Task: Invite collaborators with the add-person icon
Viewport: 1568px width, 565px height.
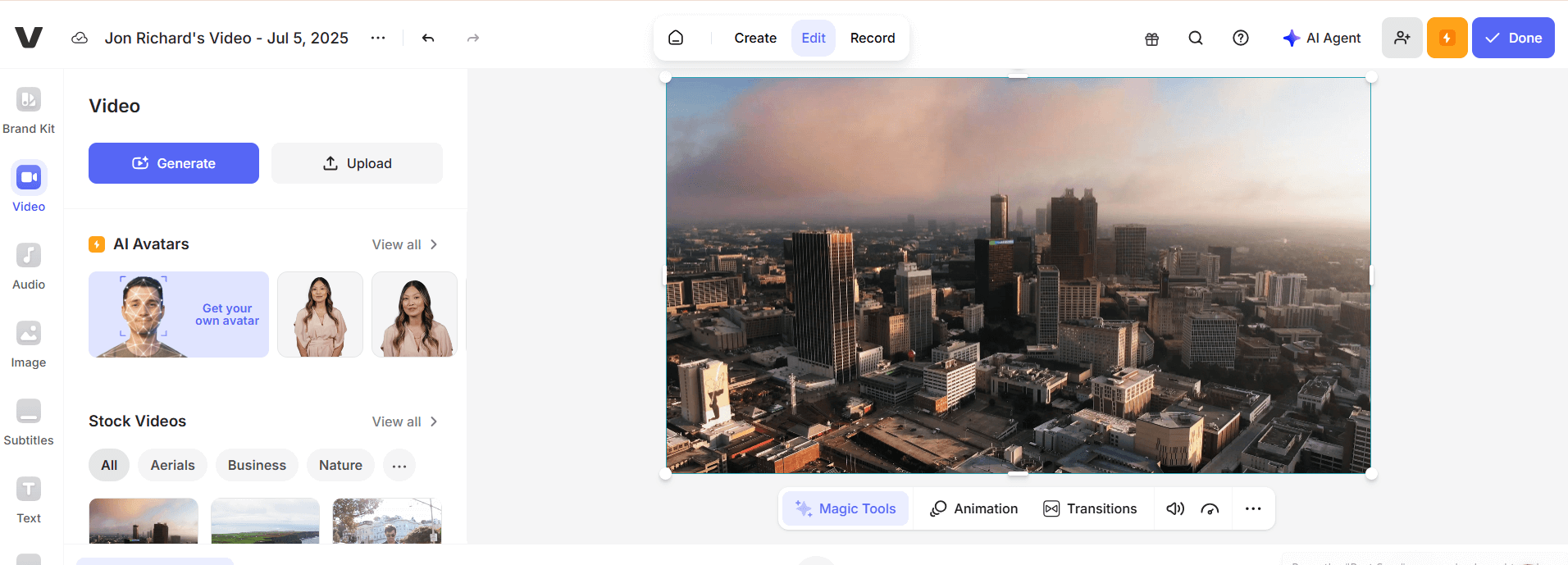Action: point(1402,38)
